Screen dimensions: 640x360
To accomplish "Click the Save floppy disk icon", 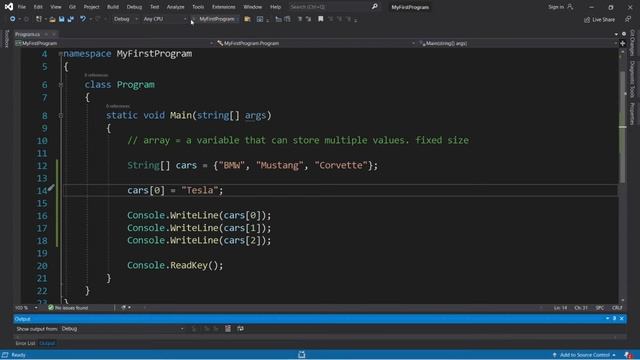I will (62, 19).
